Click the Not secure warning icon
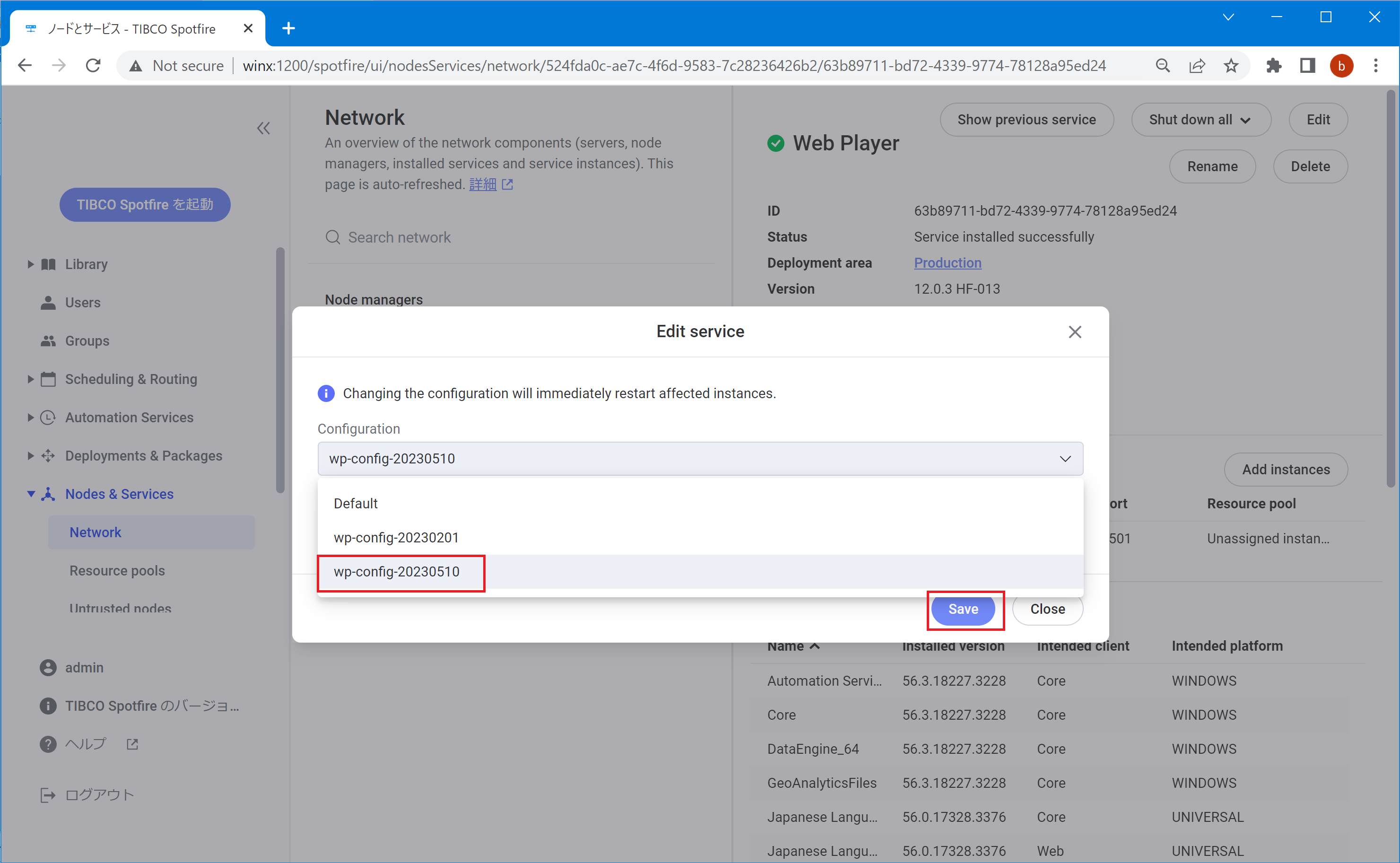The image size is (1400, 863). click(x=136, y=66)
